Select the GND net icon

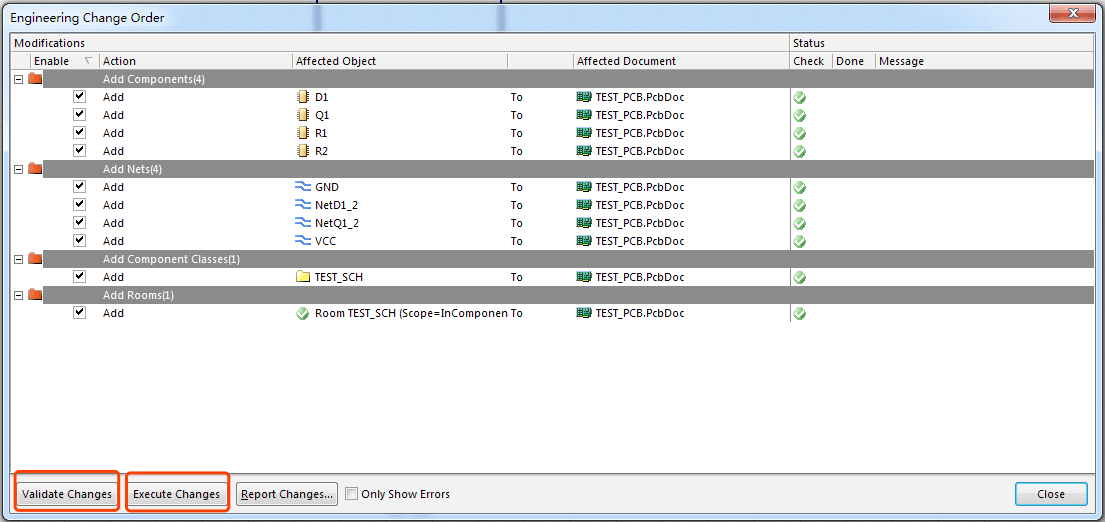(x=303, y=187)
